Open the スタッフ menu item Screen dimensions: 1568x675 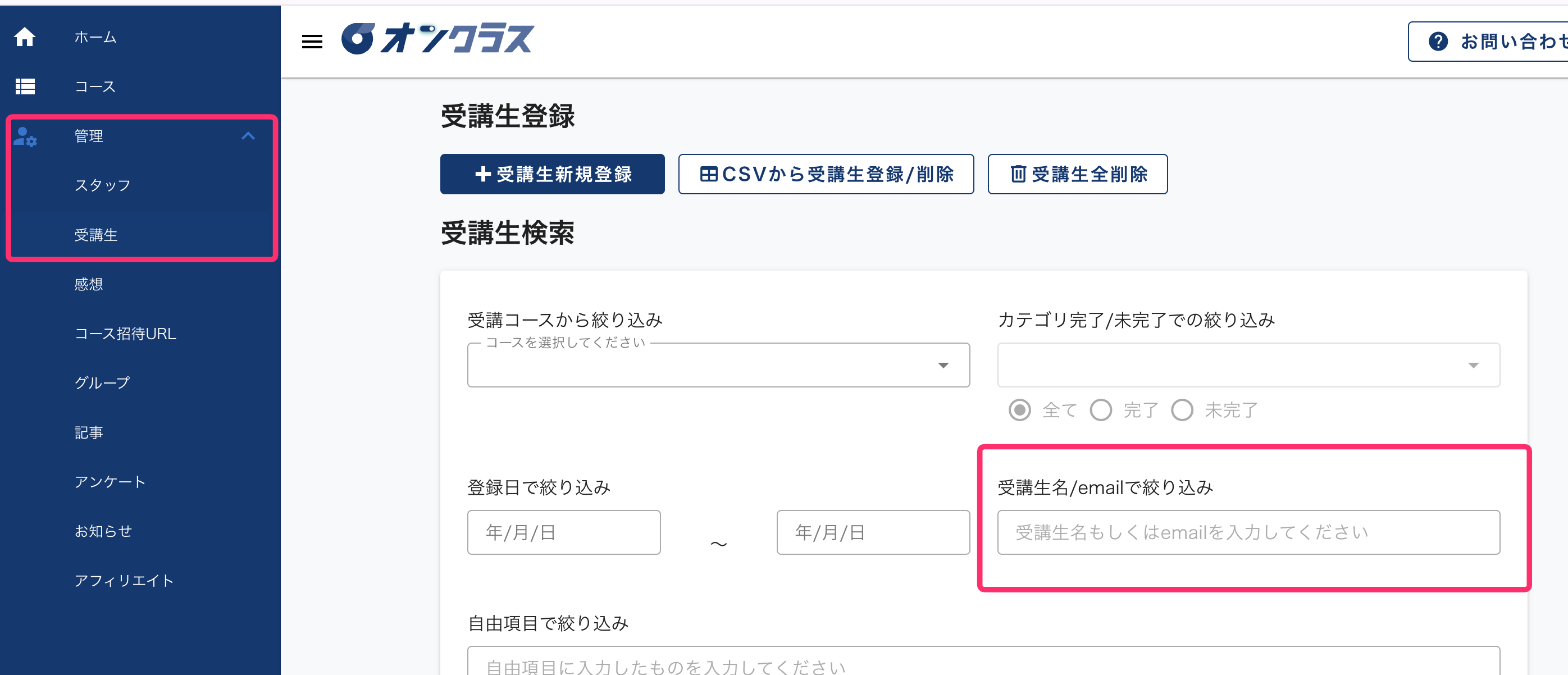tap(102, 186)
